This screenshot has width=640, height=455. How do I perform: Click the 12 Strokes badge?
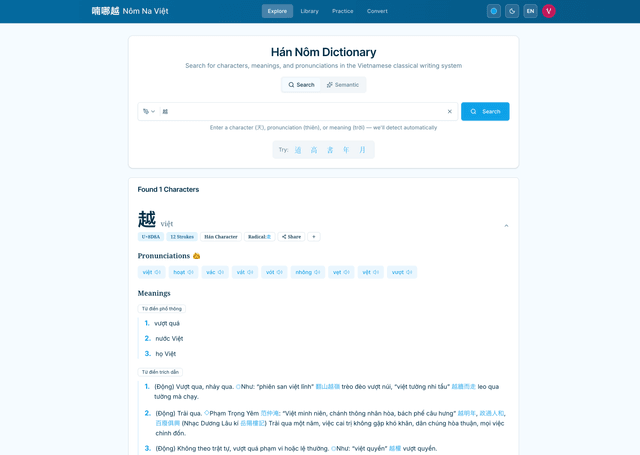click(x=182, y=237)
